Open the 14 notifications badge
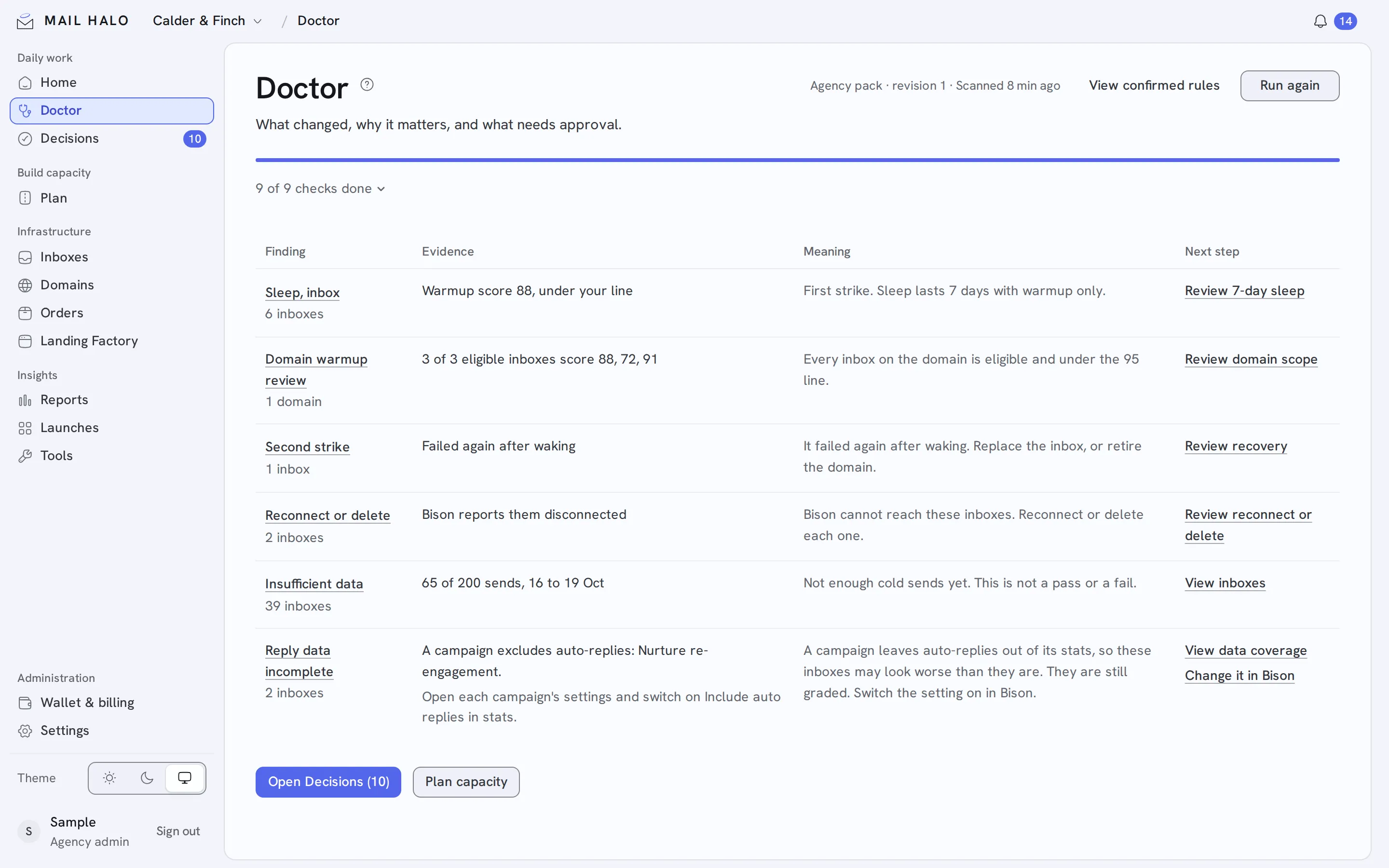Screen dimensions: 1389x868 click(x=1346, y=21)
